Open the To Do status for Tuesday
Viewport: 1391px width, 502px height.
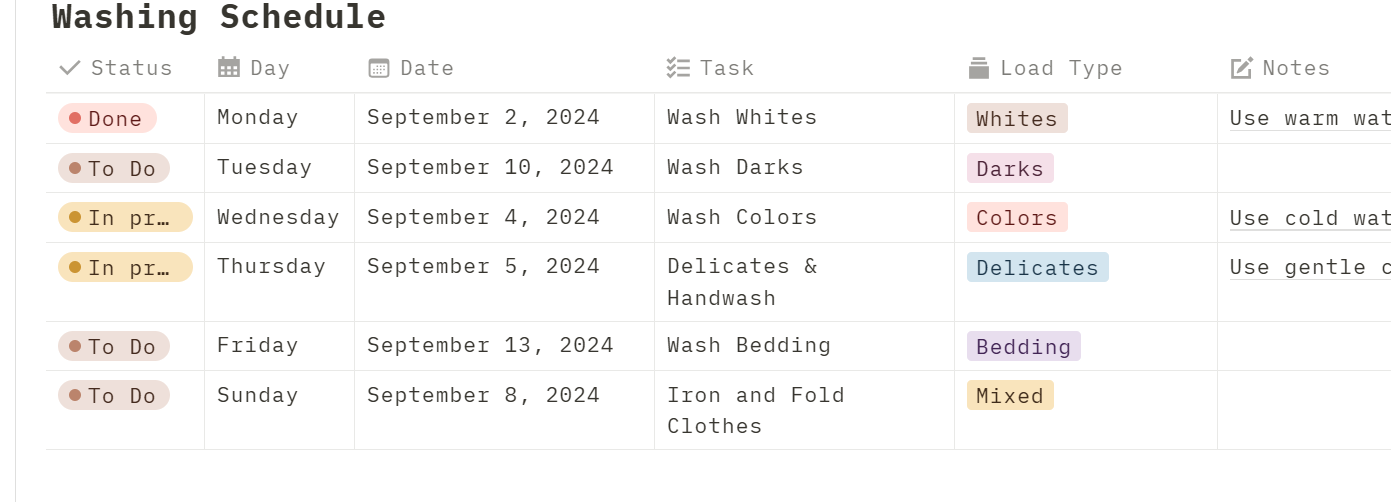click(114, 168)
